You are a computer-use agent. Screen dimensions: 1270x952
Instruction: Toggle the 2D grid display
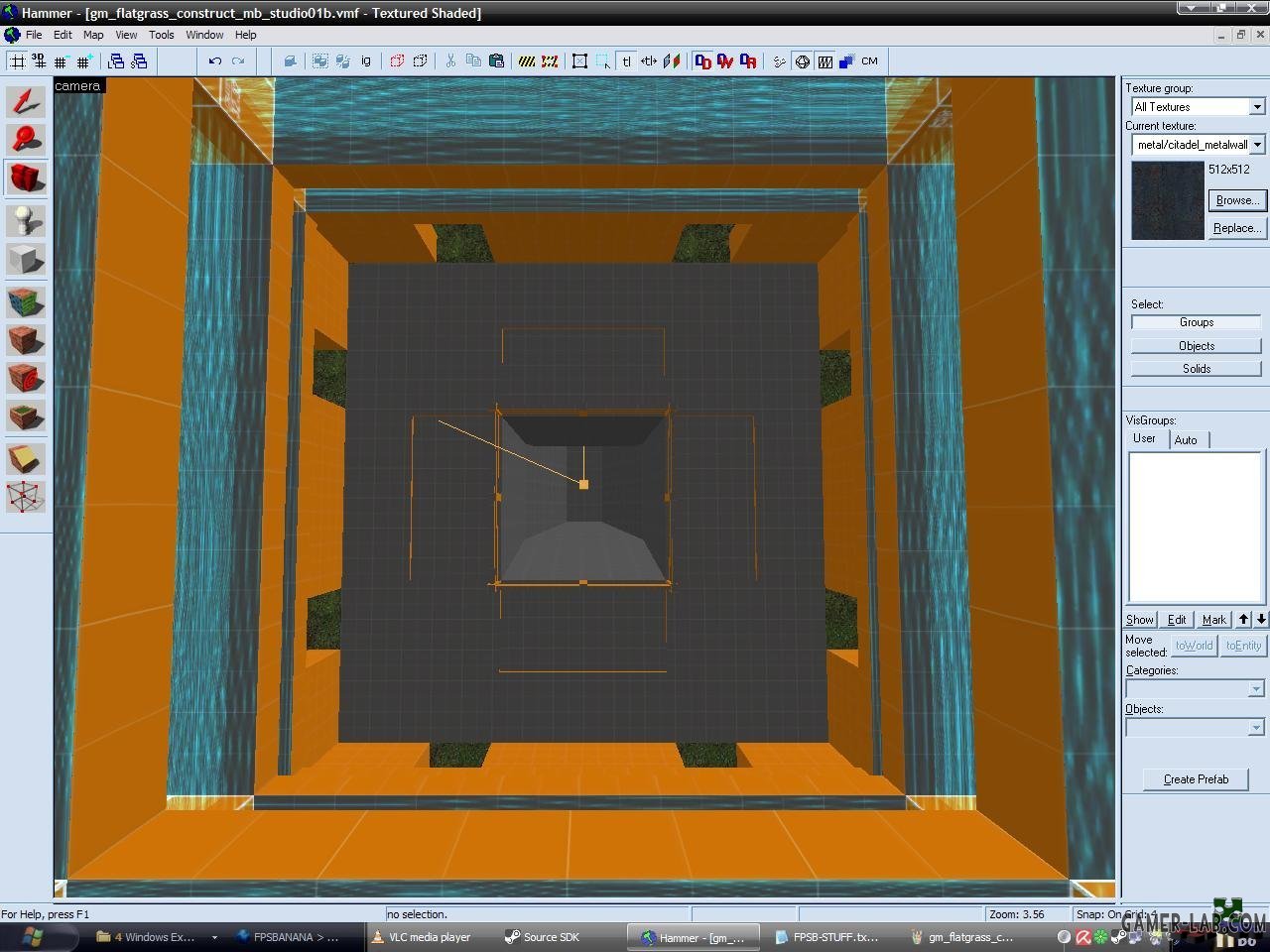coord(17,61)
